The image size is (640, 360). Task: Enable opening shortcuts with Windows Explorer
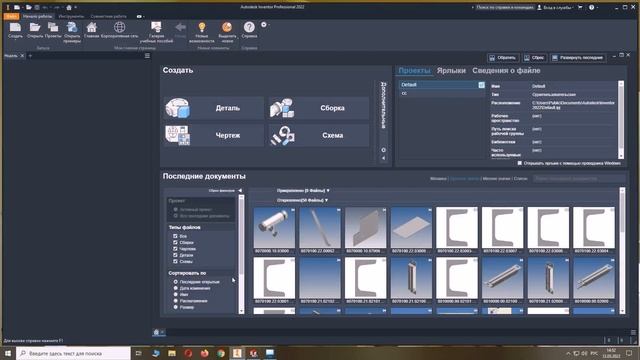click(x=520, y=163)
